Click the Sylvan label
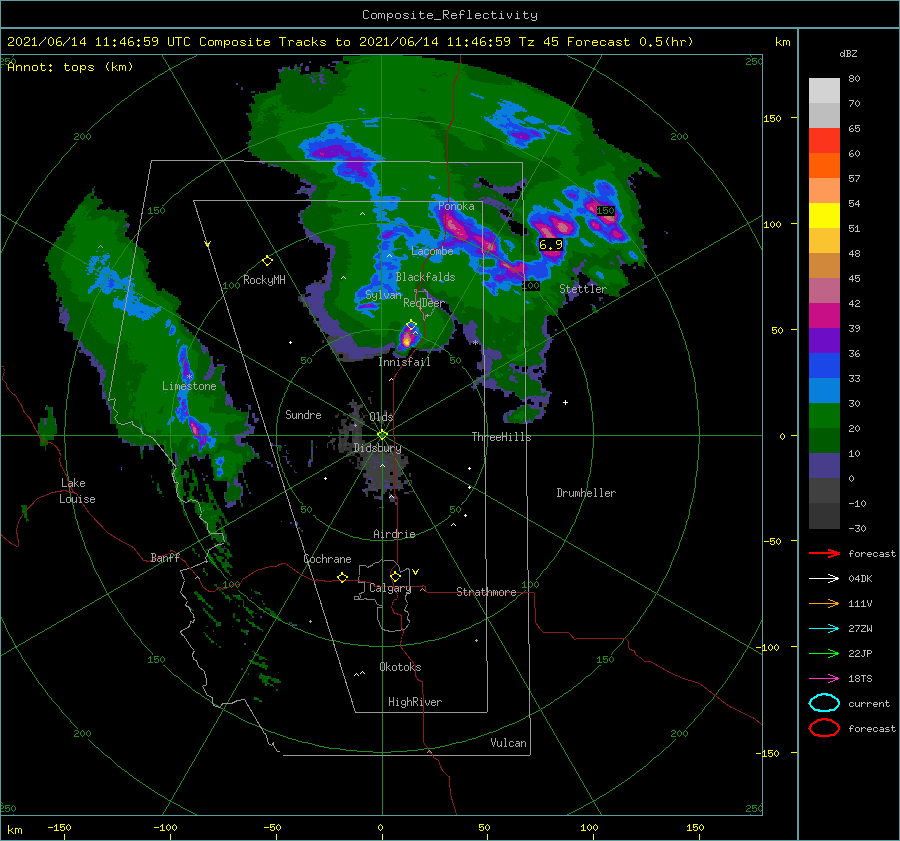This screenshot has width=900, height=841. [x=383, y=295]
